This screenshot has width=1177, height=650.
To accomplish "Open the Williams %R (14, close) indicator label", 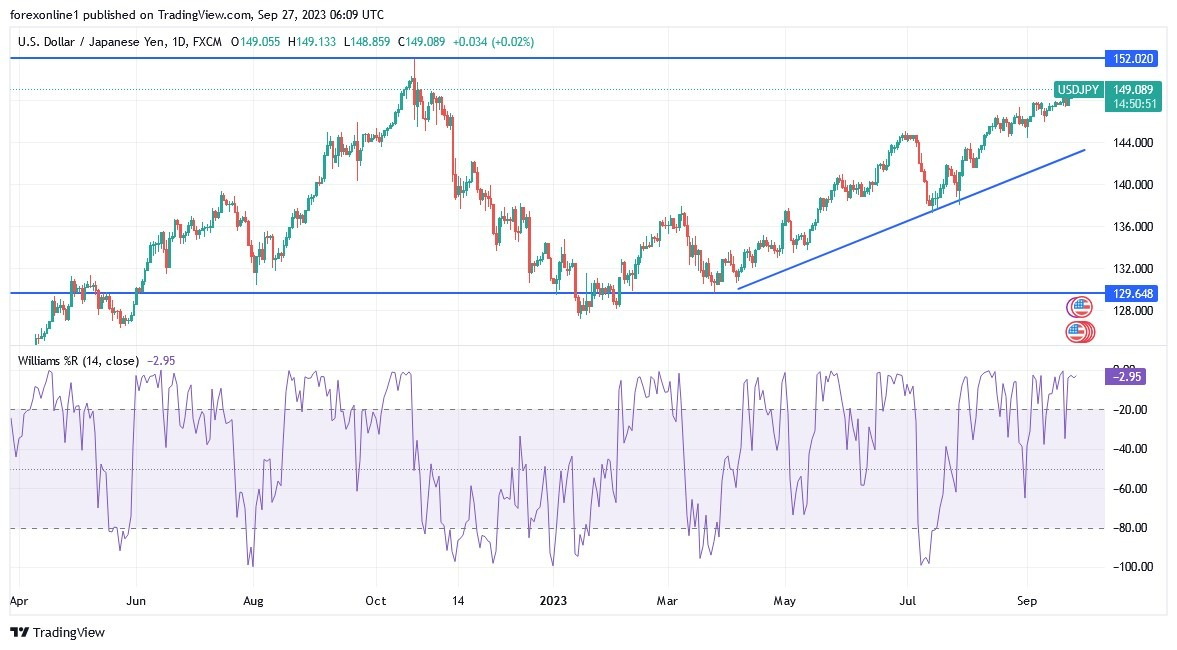I will coord(80,360).
